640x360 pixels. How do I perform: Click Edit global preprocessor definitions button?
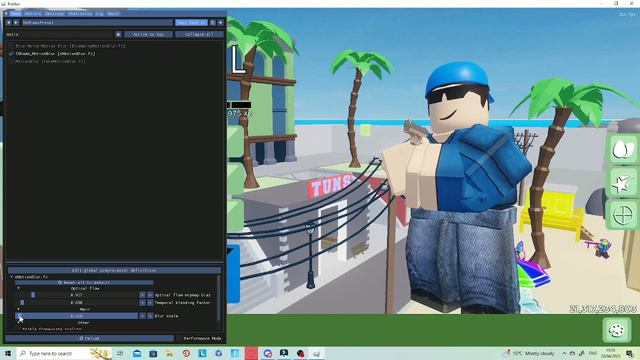point(114,270)
